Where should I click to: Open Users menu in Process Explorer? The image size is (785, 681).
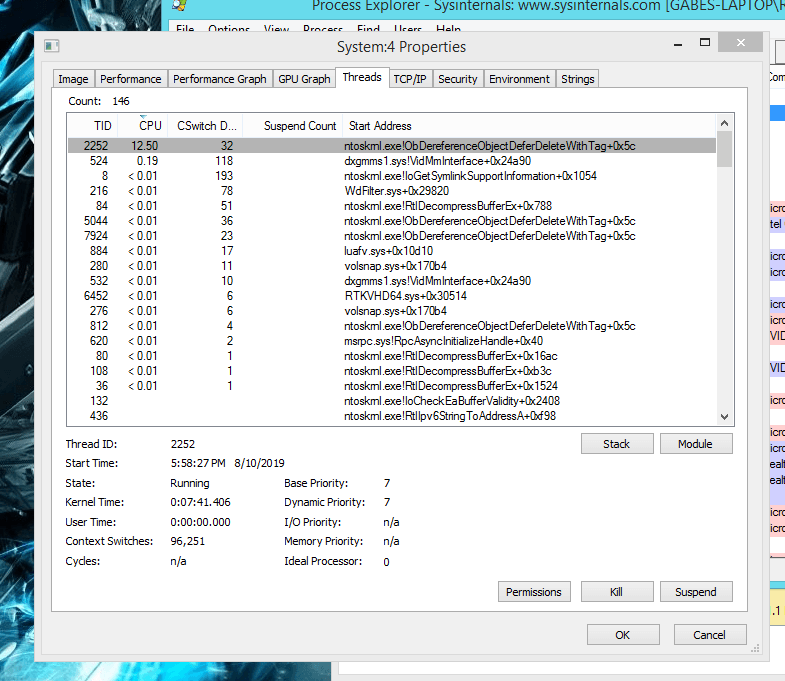408,29
